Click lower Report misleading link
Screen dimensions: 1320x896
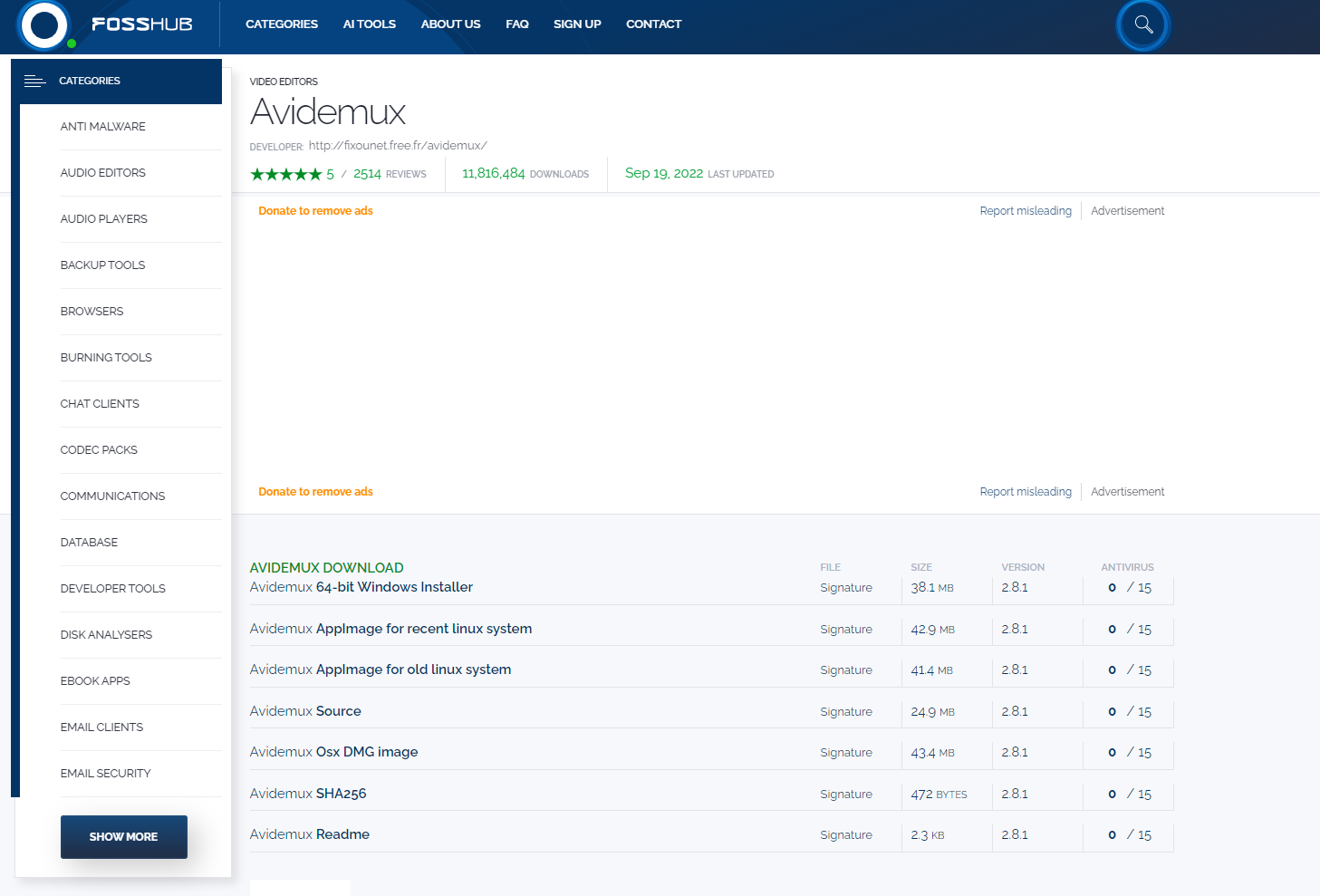pyautogui.click(x=1026, y=492)
